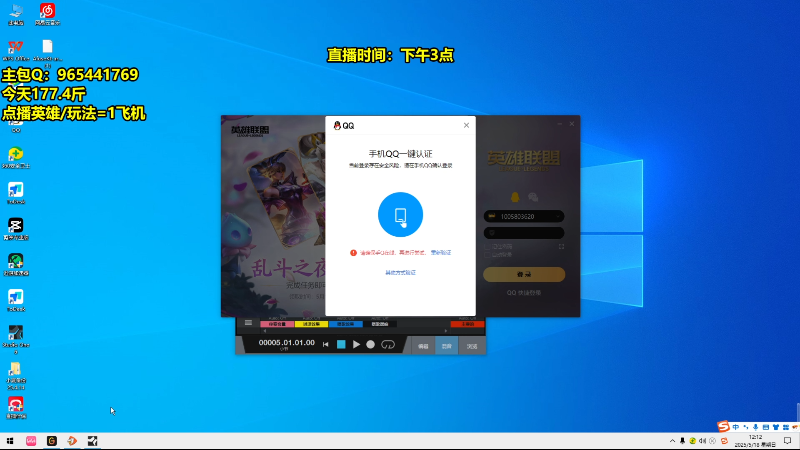Click the password field in League login
The image size is (800, 450).
523,233
